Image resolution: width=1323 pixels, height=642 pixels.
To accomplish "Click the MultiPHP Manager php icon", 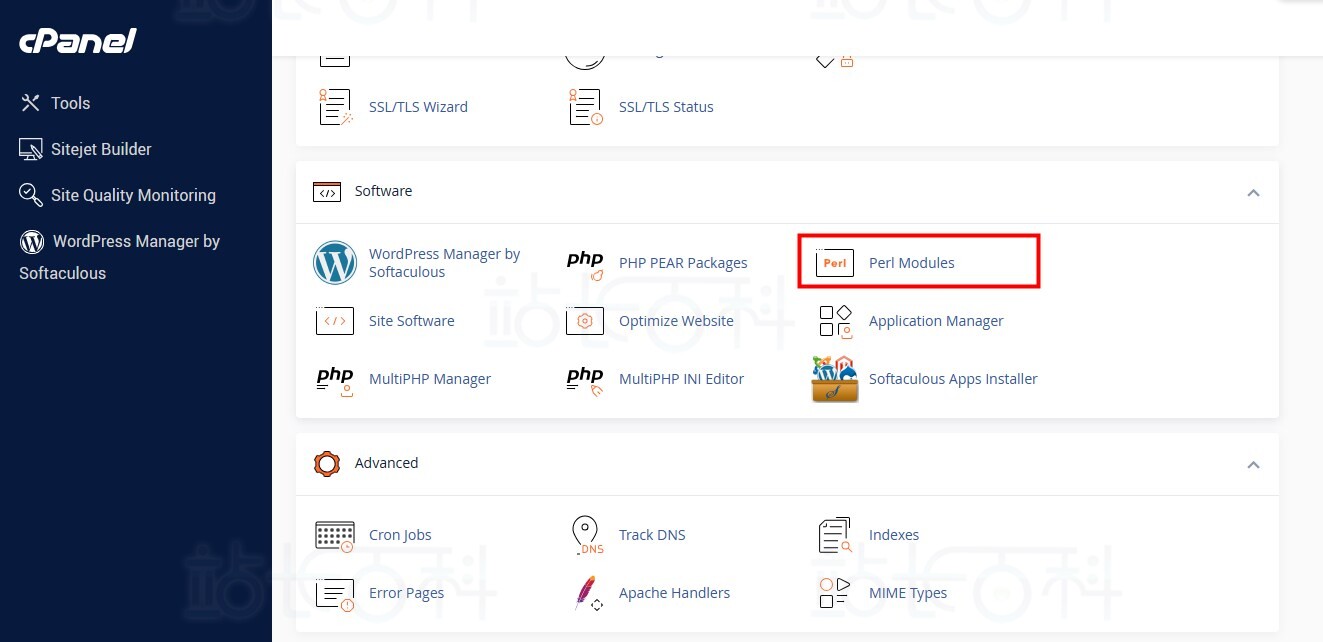I will click(335, 380).
